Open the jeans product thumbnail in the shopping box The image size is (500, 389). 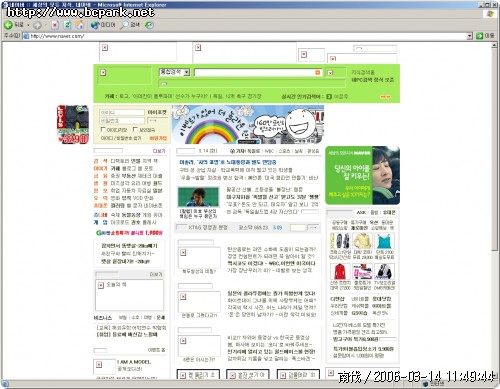tap(340, 241)
